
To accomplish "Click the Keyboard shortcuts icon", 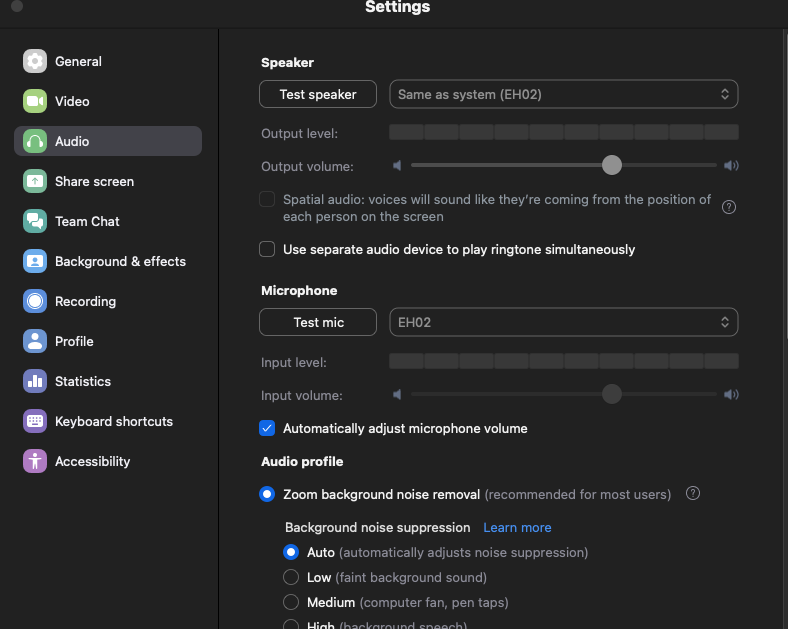I will pos(35,421).
